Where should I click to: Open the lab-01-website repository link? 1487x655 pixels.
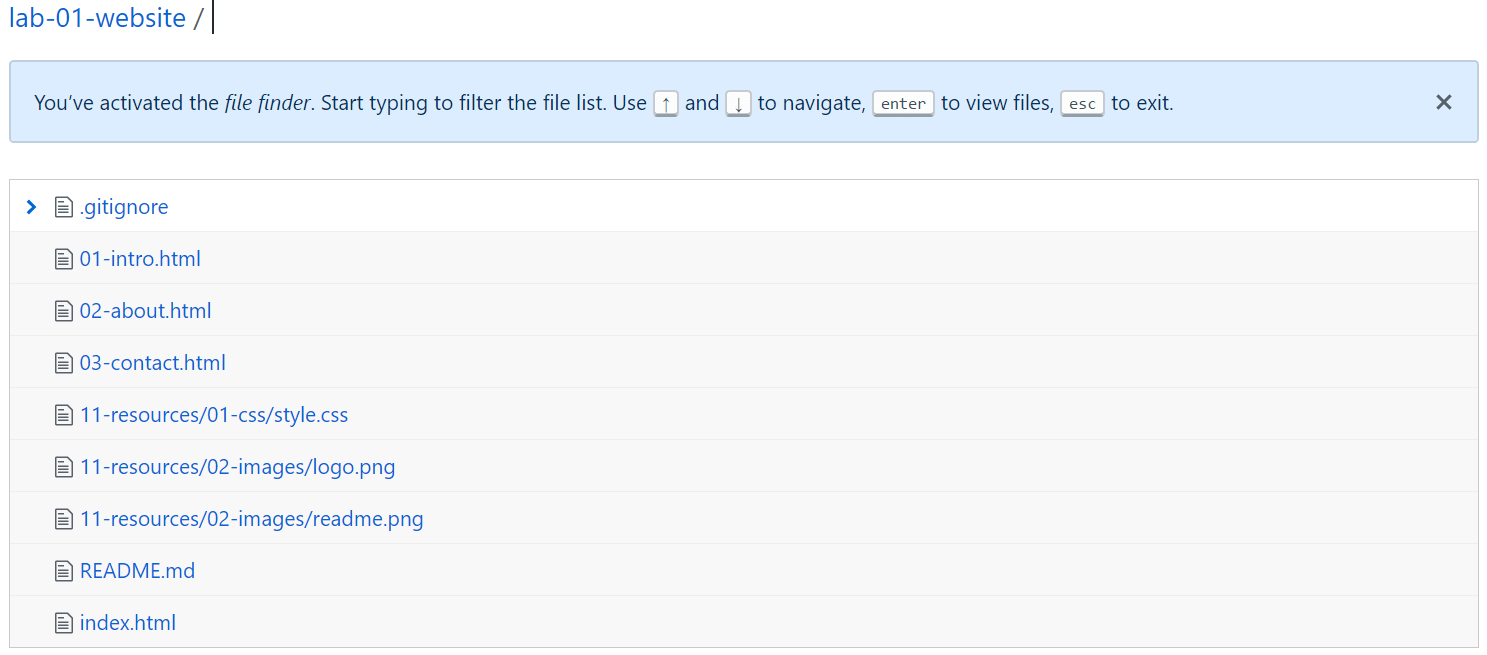tap(97, 18)
